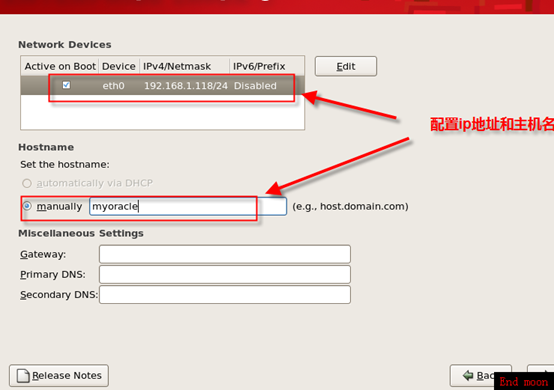Go back with the Back button
The image size is (554, 390).
pyautogui.click(x=481, y=376)
